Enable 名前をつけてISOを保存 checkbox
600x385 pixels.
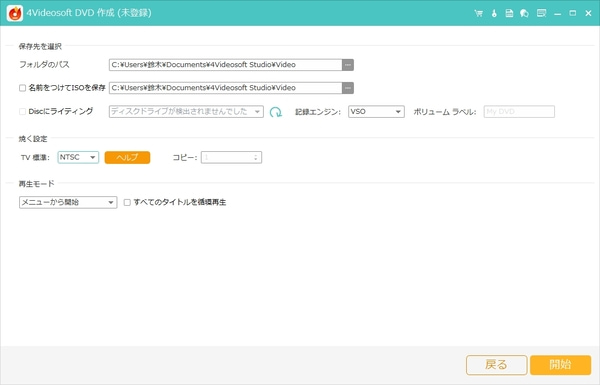click(x=23, y=88)
